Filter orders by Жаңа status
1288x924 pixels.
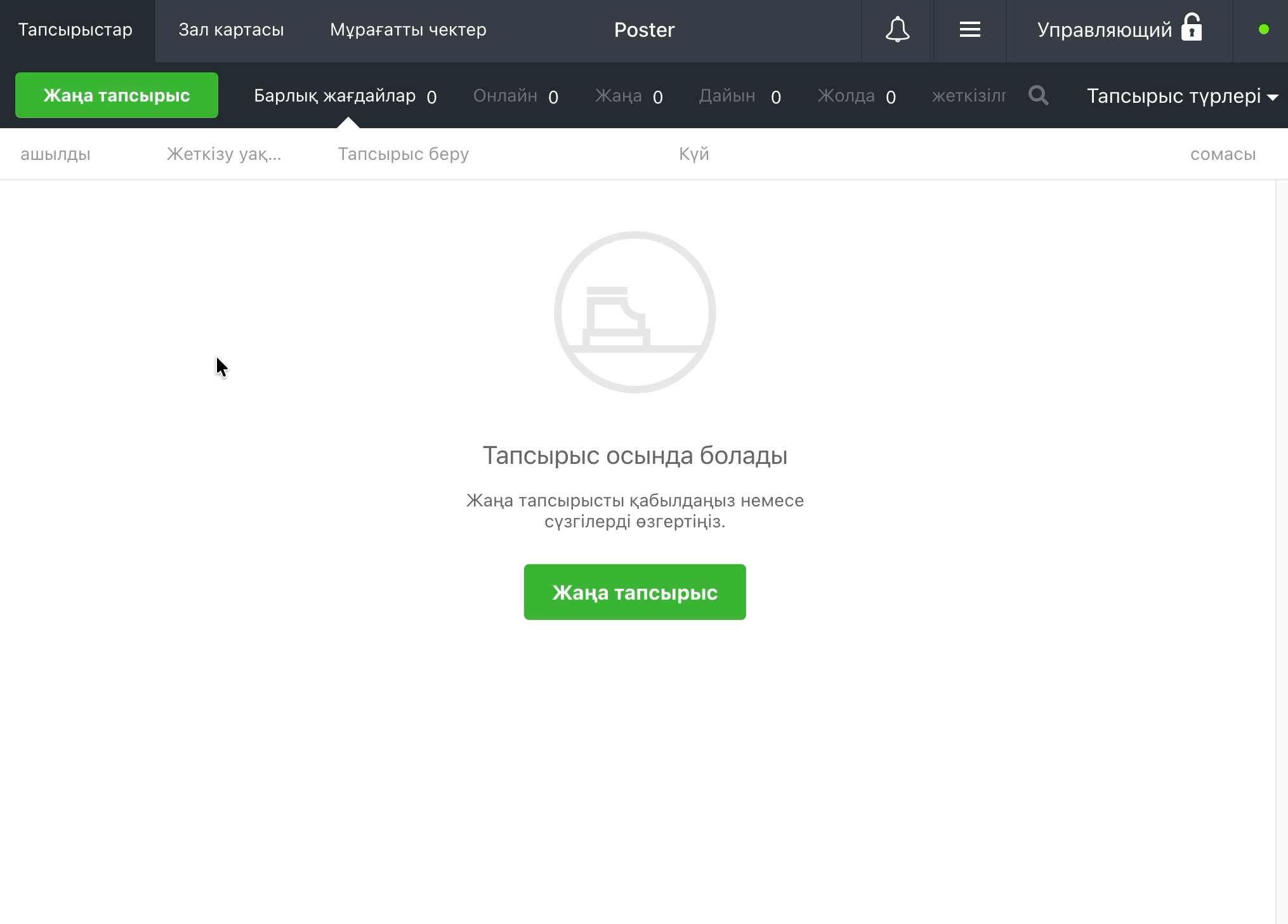point(629,96)
